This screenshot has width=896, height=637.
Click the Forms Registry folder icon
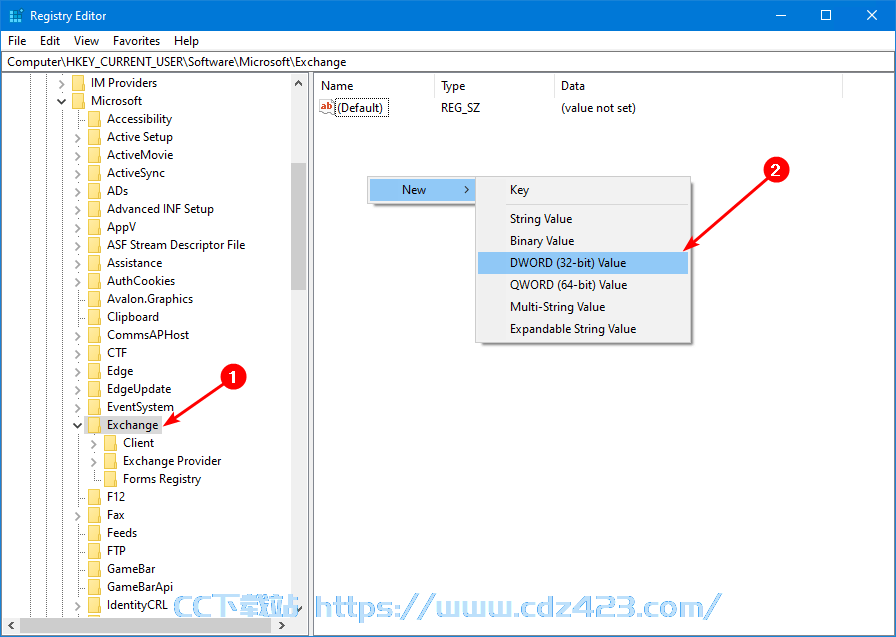[x=111, y=479]
